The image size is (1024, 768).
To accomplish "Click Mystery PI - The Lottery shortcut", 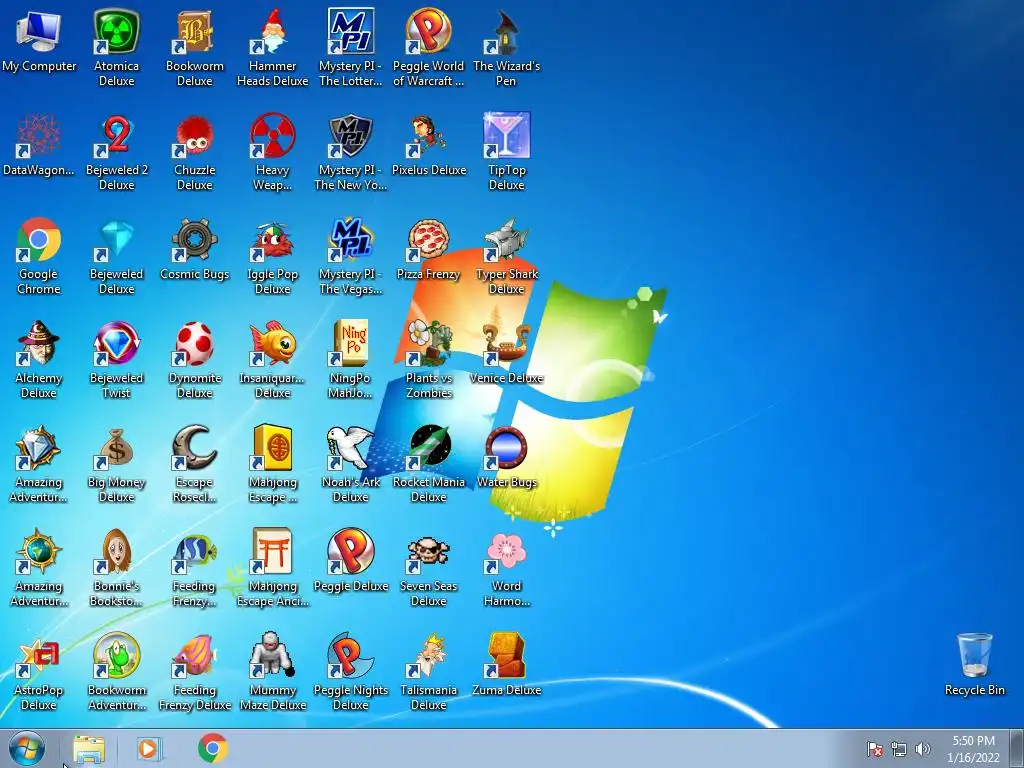I will click(x=351, y=31).
